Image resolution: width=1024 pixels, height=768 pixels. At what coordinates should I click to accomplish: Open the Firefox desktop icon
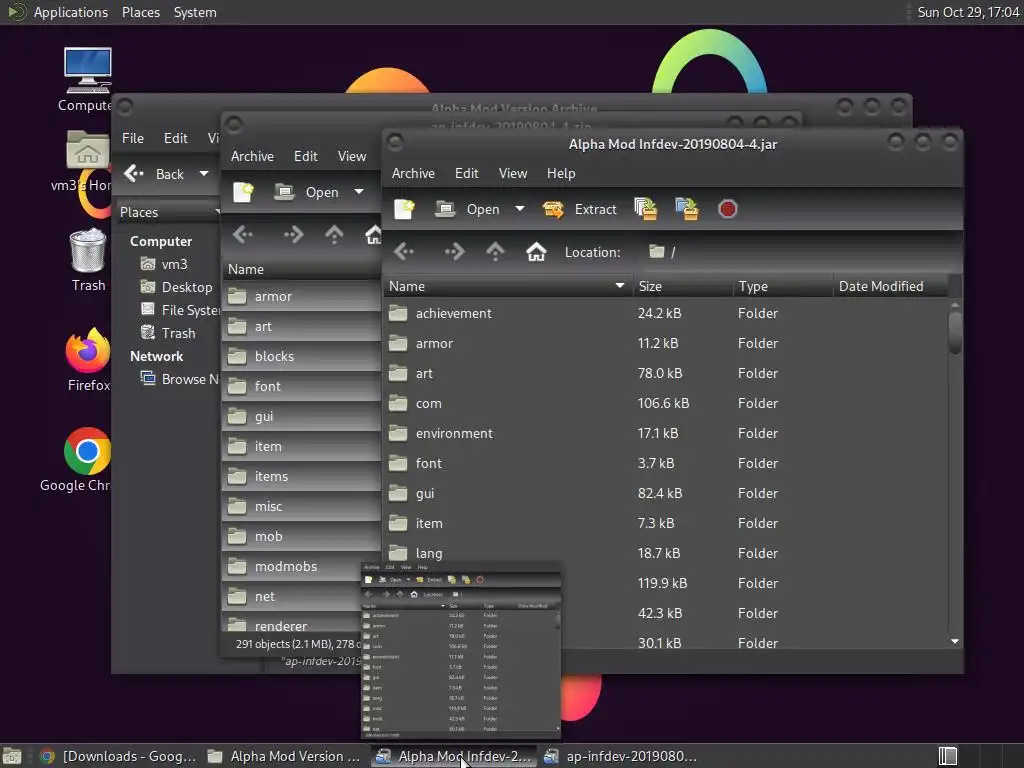pyautogui.click(x=88, y=359)
